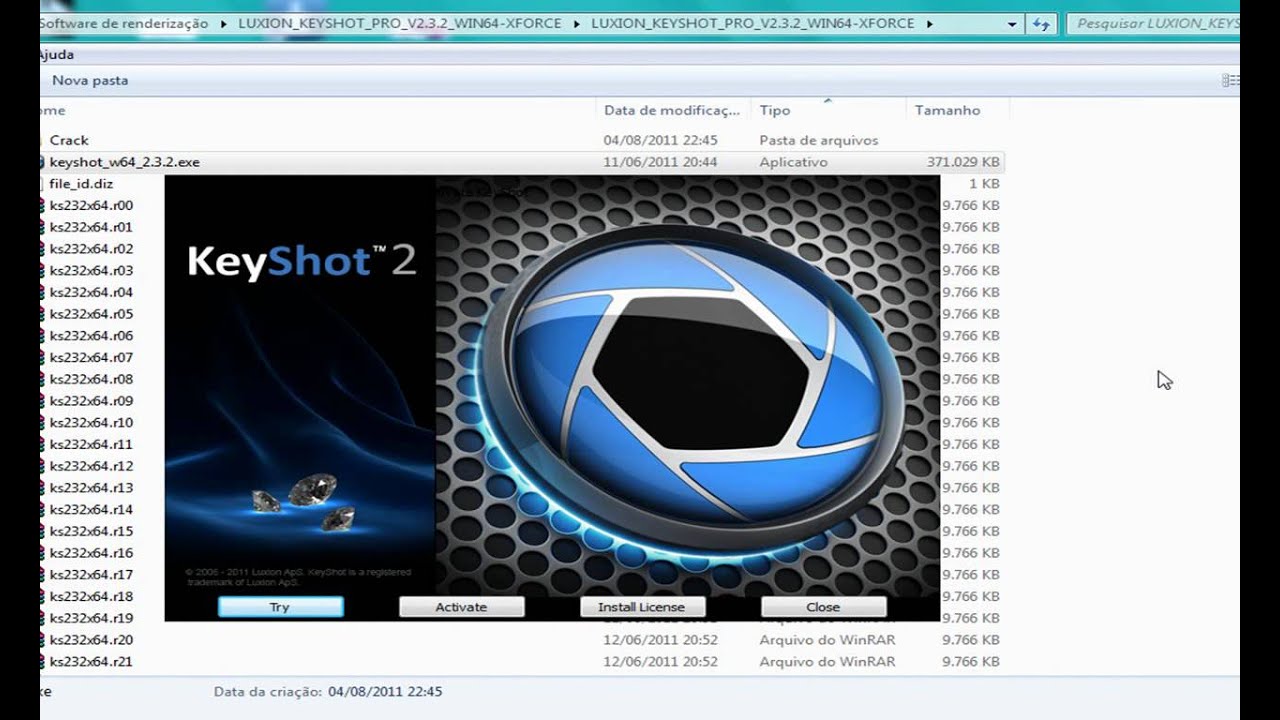This screenshot has height=720, width=1280.
Task: Open the address bar history dropdown arrow
Action: pos(1013,24)
